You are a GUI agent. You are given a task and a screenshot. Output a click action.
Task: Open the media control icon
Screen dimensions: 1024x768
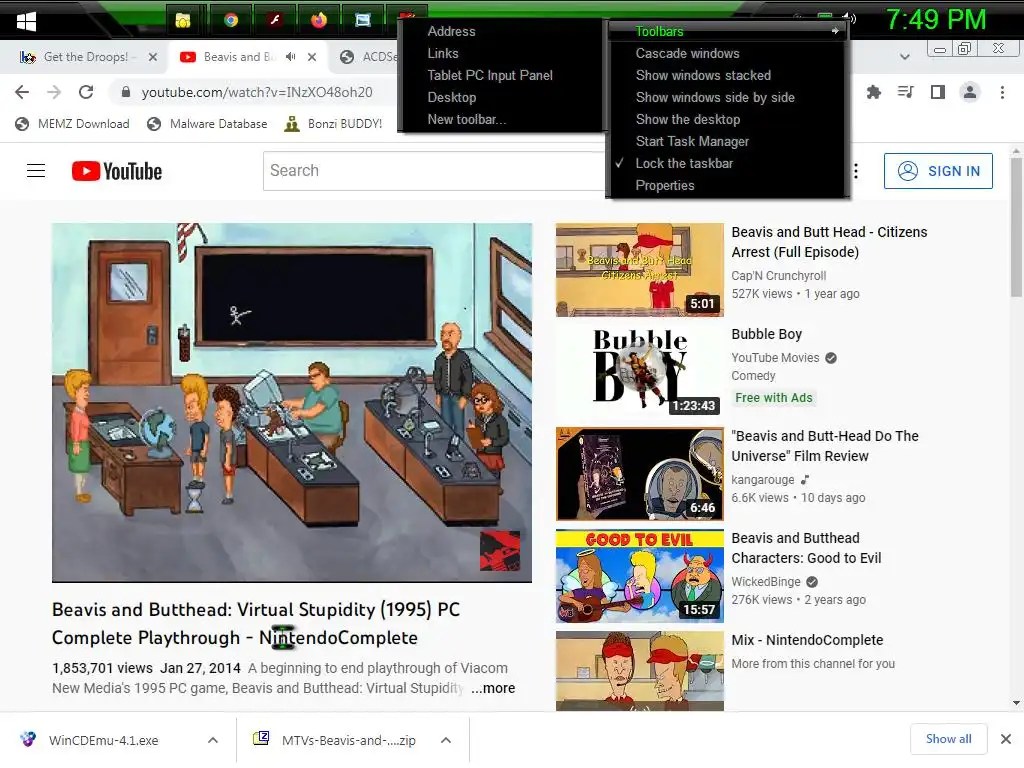point(905,92)
